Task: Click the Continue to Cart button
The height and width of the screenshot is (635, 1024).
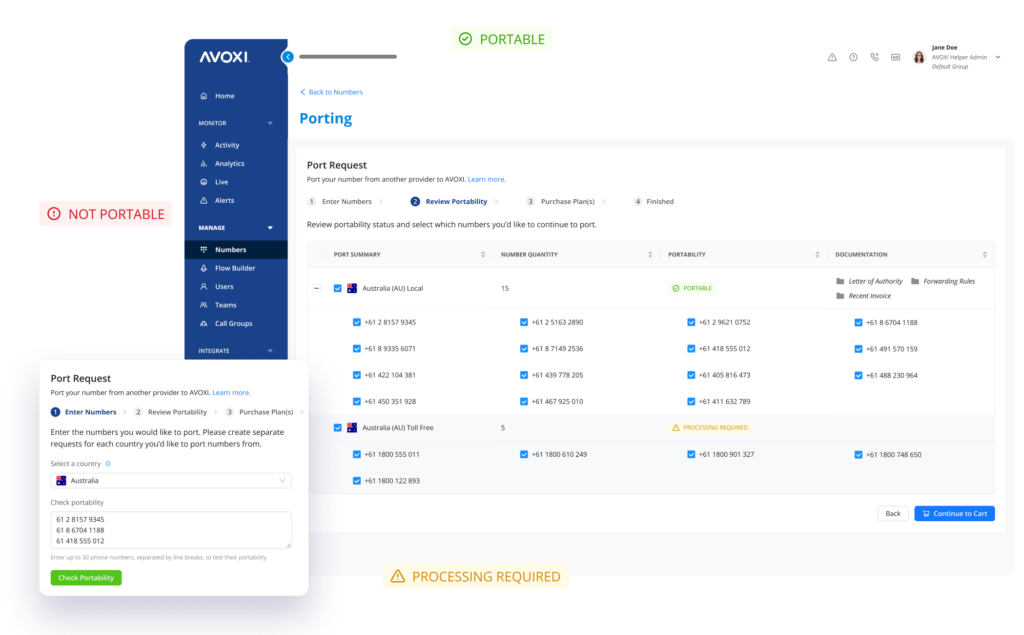Action: (954, 513)
